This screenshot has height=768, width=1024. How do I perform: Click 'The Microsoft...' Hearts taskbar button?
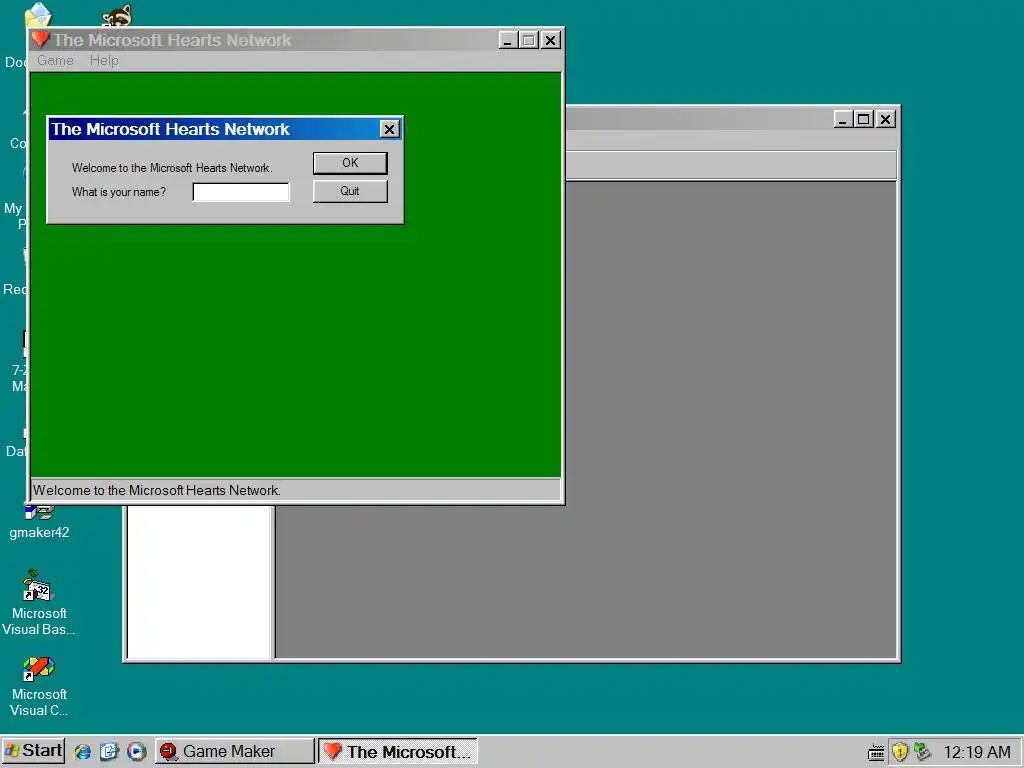(398, 752)
